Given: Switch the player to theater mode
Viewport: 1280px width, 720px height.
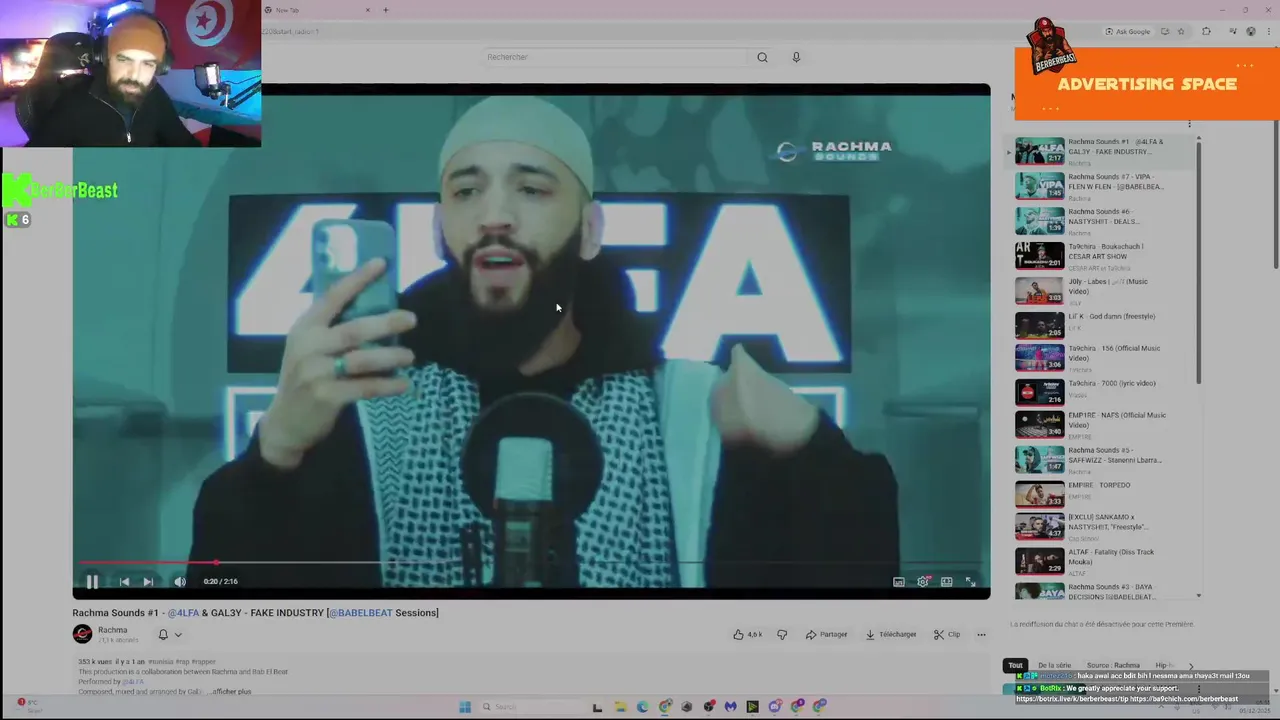Looking at the screenshot, I should point(946,581).
